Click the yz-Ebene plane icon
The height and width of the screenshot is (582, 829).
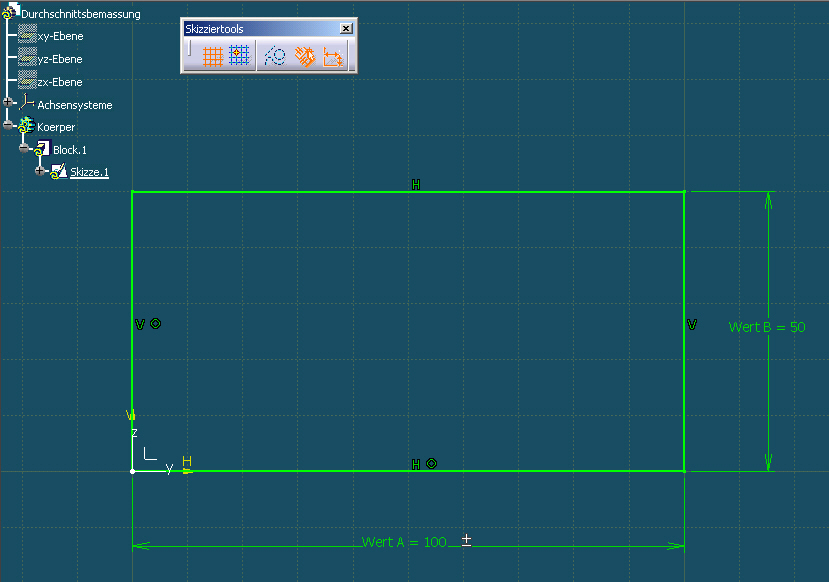tap(27, 57)
